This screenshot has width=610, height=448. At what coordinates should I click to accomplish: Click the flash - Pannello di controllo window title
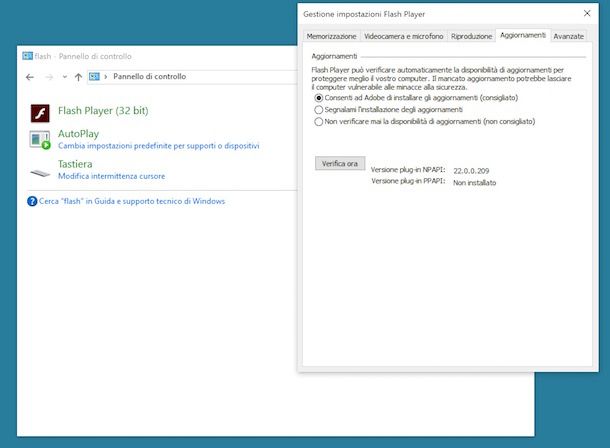[83, 56]
